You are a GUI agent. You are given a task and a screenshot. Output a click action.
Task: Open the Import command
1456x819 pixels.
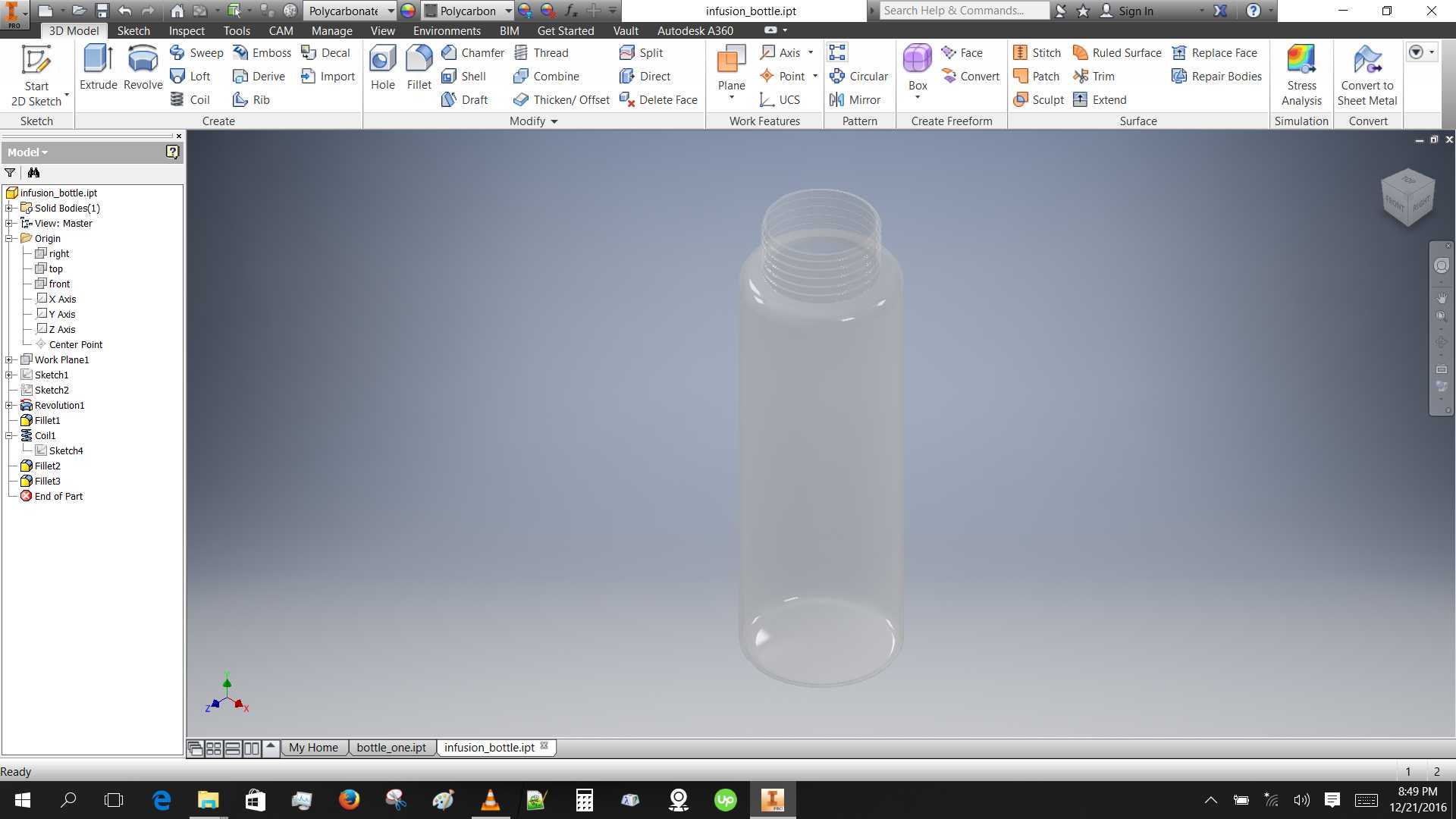pyautogui.click(x=328, y=76)
